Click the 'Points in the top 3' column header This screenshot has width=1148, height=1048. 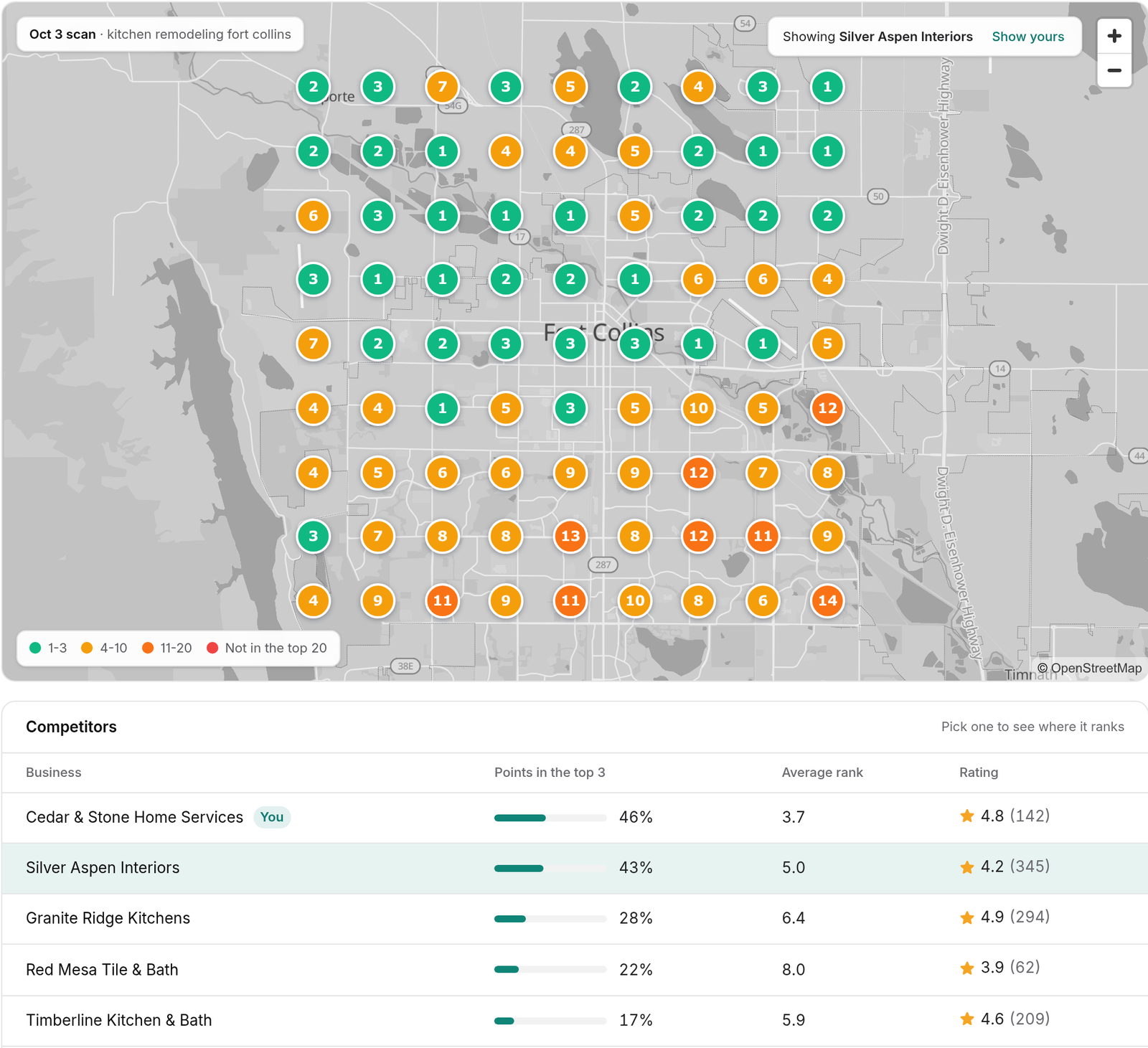tap(550, 773)
